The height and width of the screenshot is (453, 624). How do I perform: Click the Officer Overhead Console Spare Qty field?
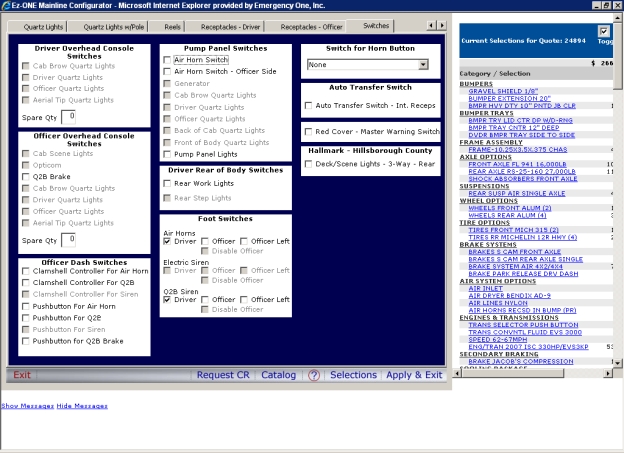[x=68, y=240]
